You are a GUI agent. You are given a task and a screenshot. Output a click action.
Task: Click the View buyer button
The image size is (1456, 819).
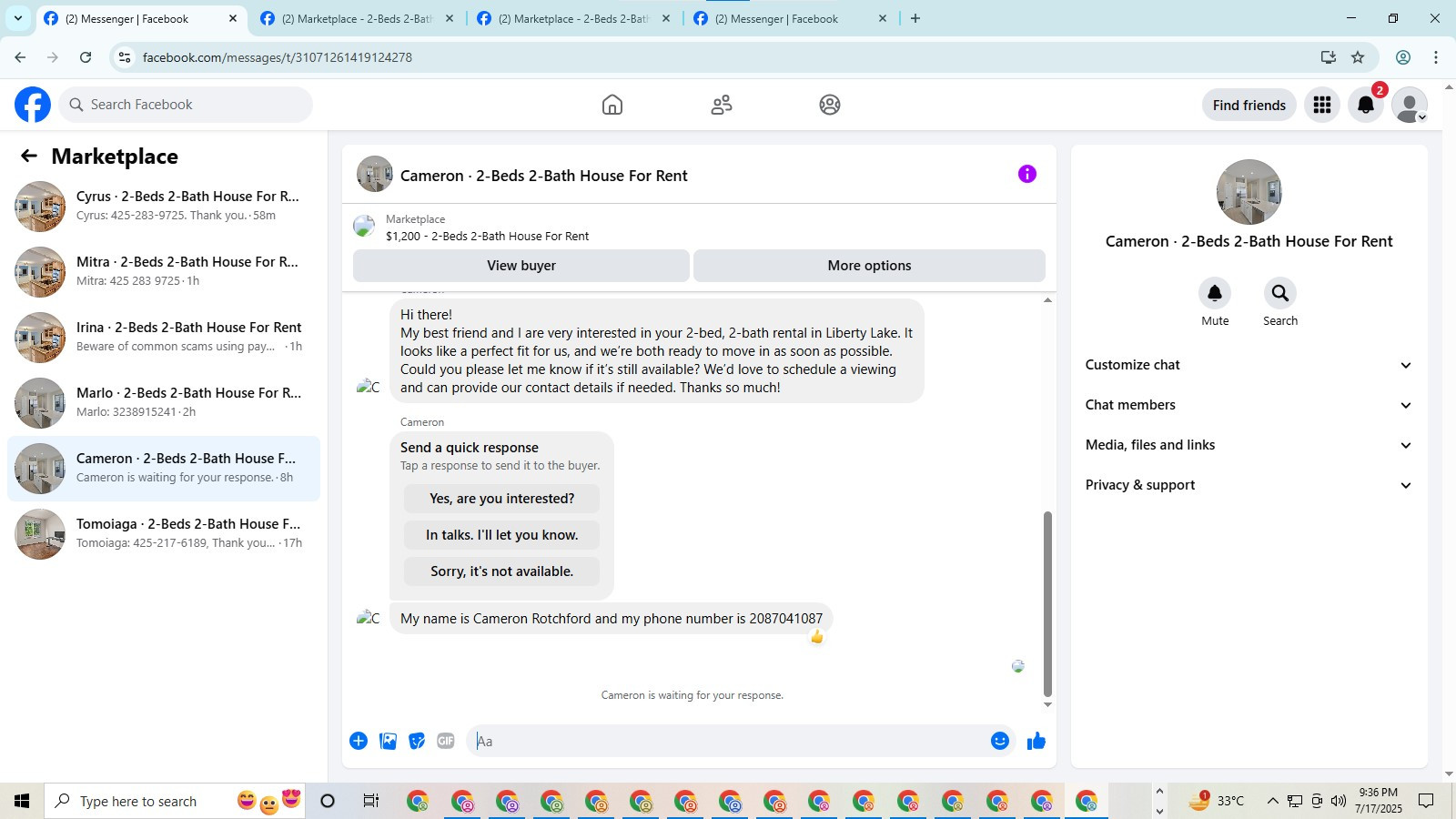521,266
